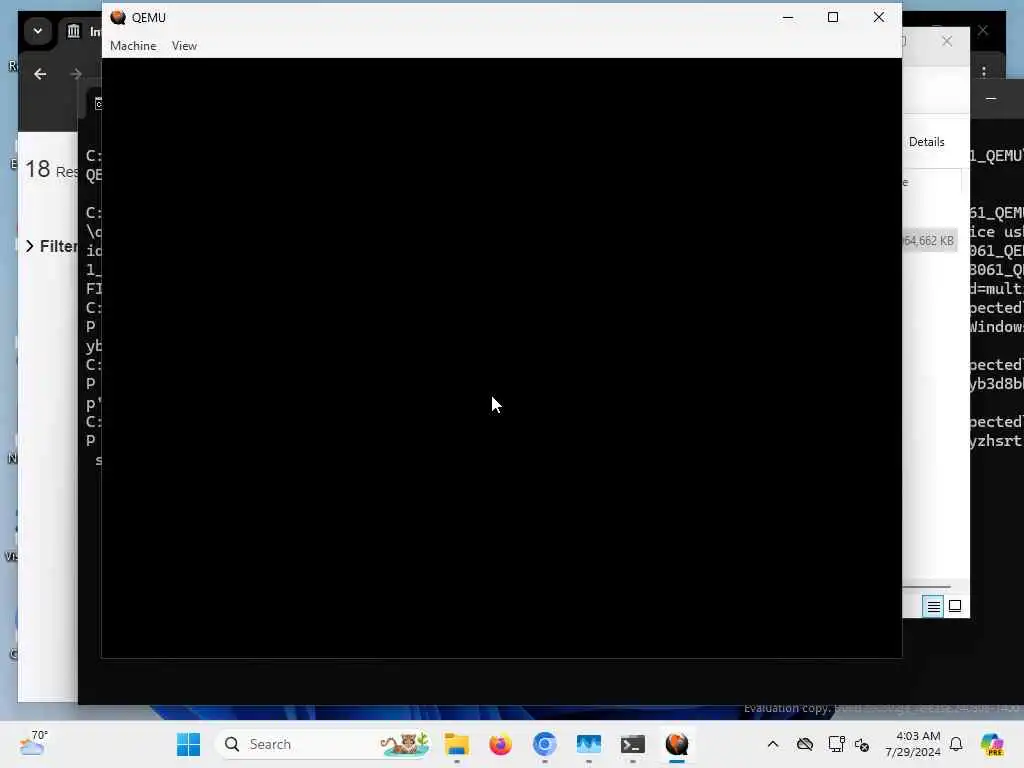The width and height of the screenshot is (1024, 768).
Task: Open the browser three-dot menu
Action: point(984,72)
